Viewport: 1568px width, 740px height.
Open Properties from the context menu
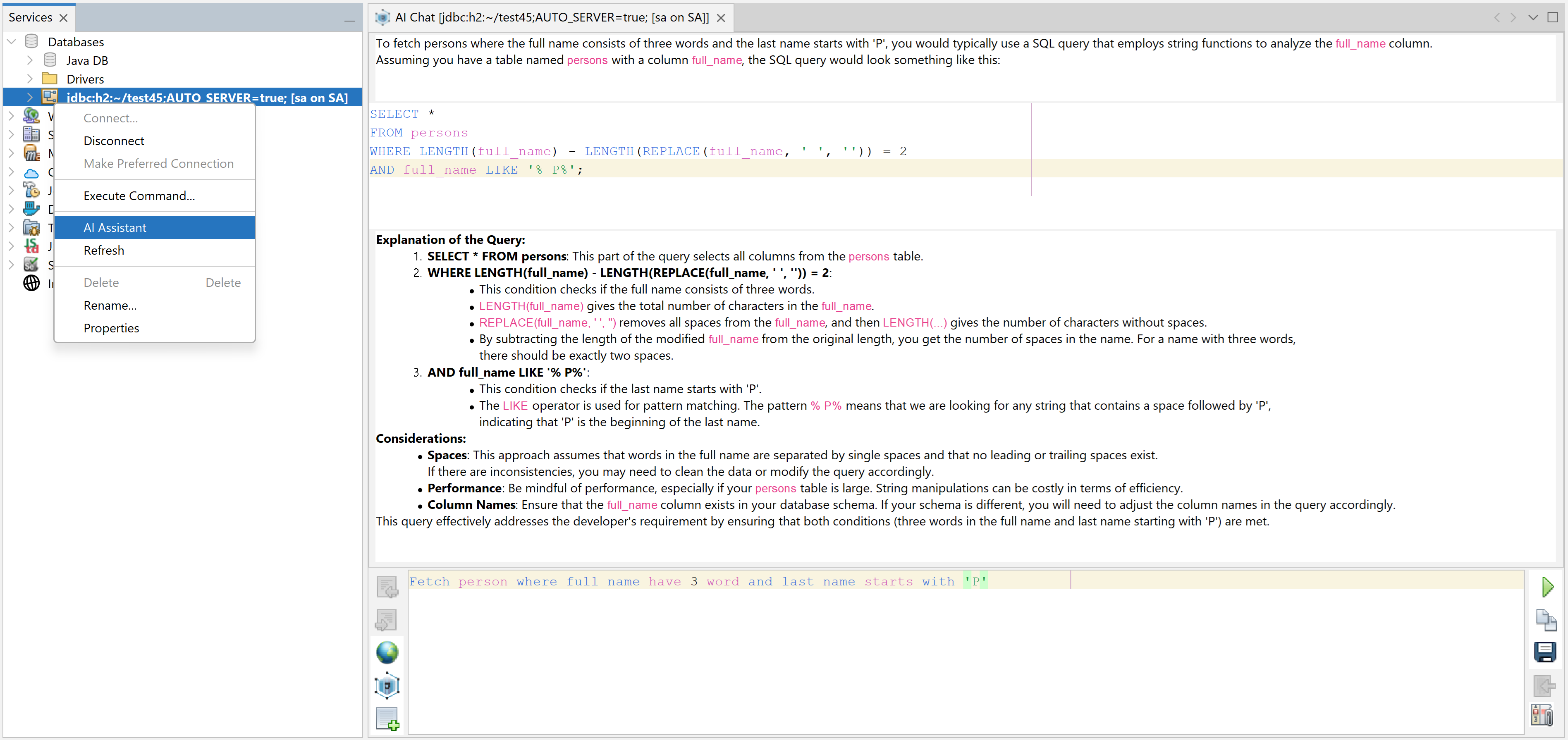pyautogui.click(x=111, y=328)
